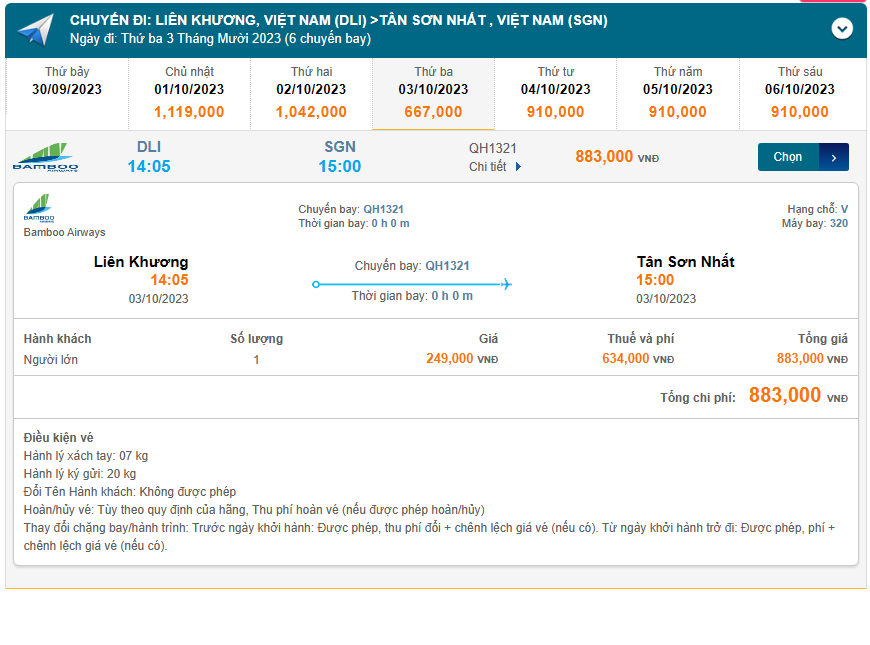Image resolution: width=870 pixels, height=645 pixels.
Task: Click the Bamboo Airways logo in details panel
Action: (x=39, y=211)
